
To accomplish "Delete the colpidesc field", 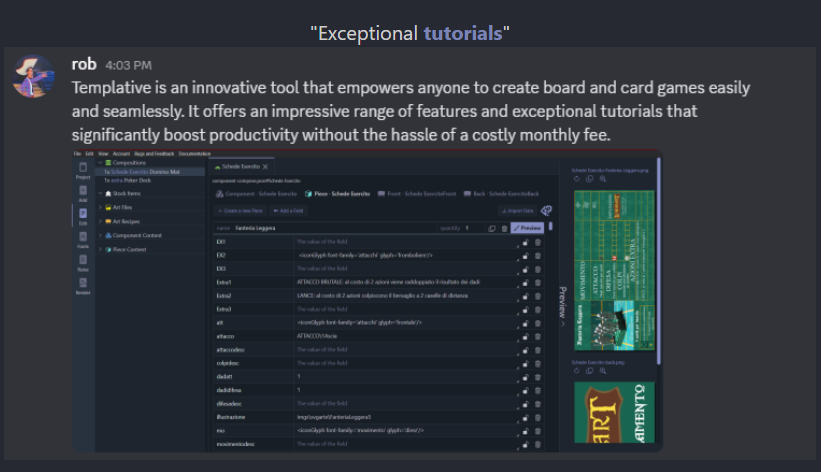I will [x=538, y=364].
